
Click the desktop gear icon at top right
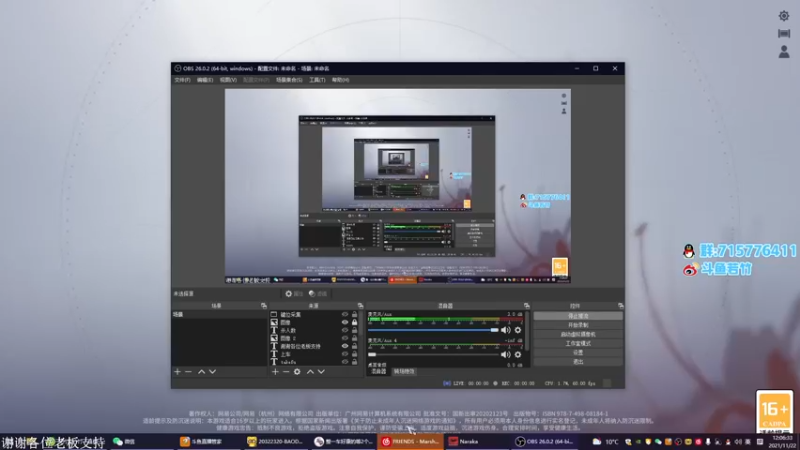(784, 16)
